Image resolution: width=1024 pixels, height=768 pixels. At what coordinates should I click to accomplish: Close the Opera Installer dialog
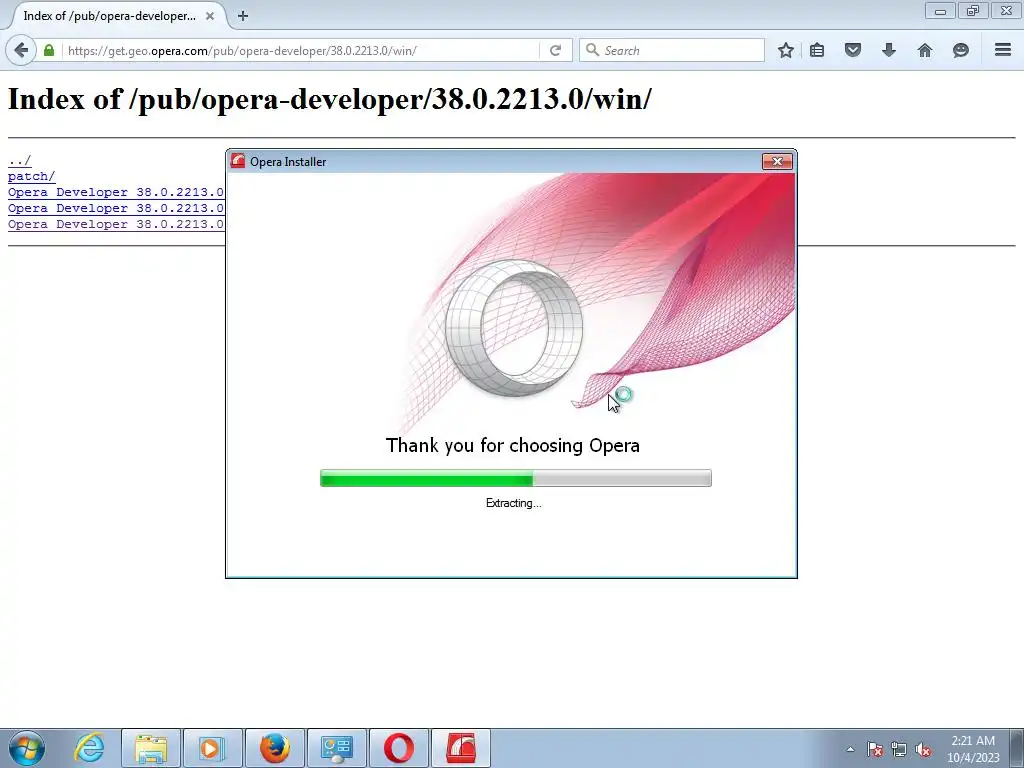click(x=777, y=161)
